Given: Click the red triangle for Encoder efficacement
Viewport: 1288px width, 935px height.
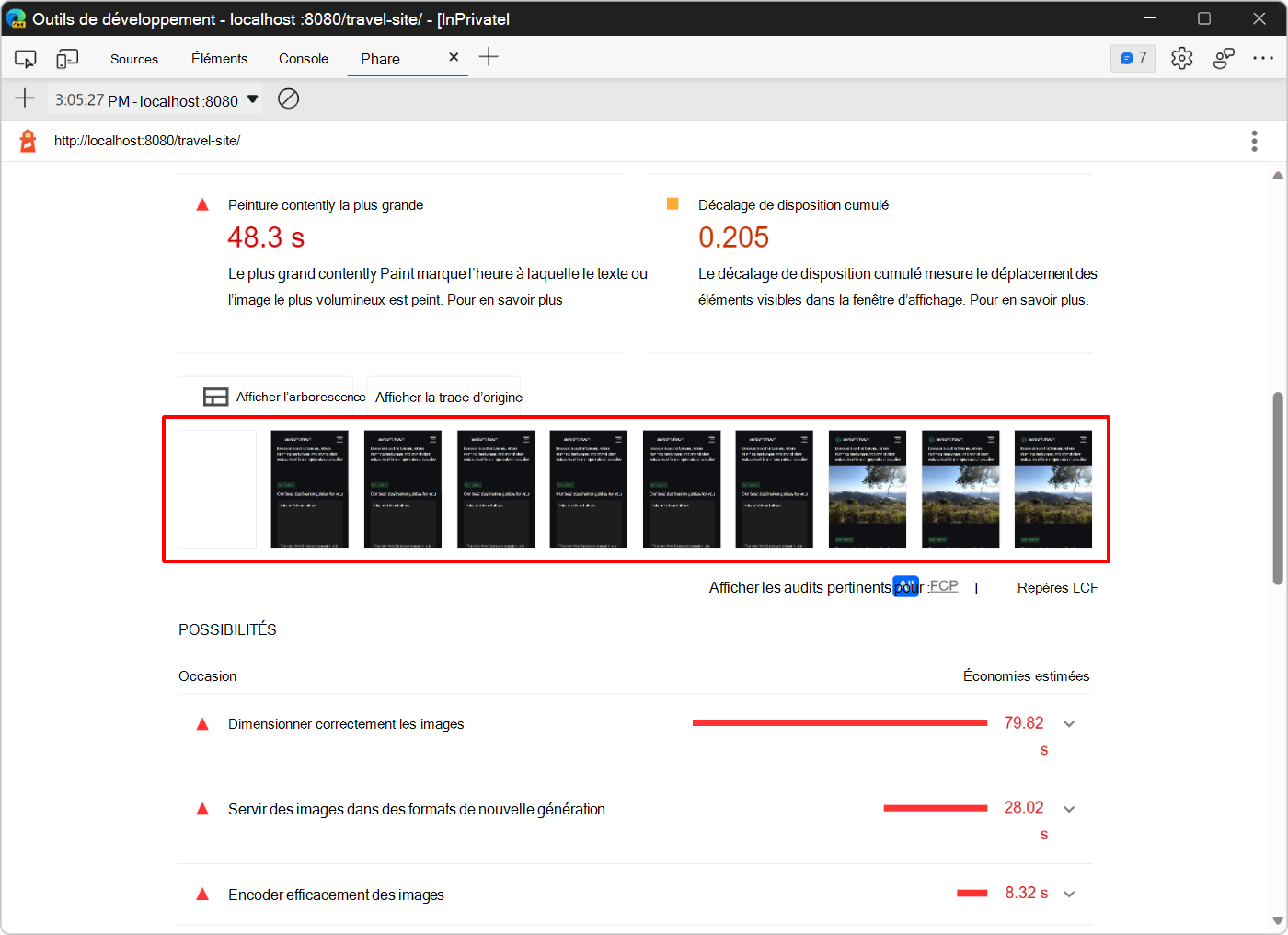Looking at the screenshot, I should coord(202,895).
